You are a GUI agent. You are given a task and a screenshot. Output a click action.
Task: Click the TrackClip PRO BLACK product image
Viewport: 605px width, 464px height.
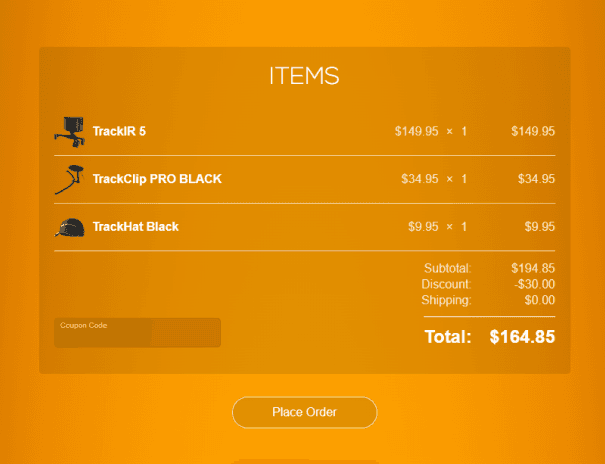[69, 179]
